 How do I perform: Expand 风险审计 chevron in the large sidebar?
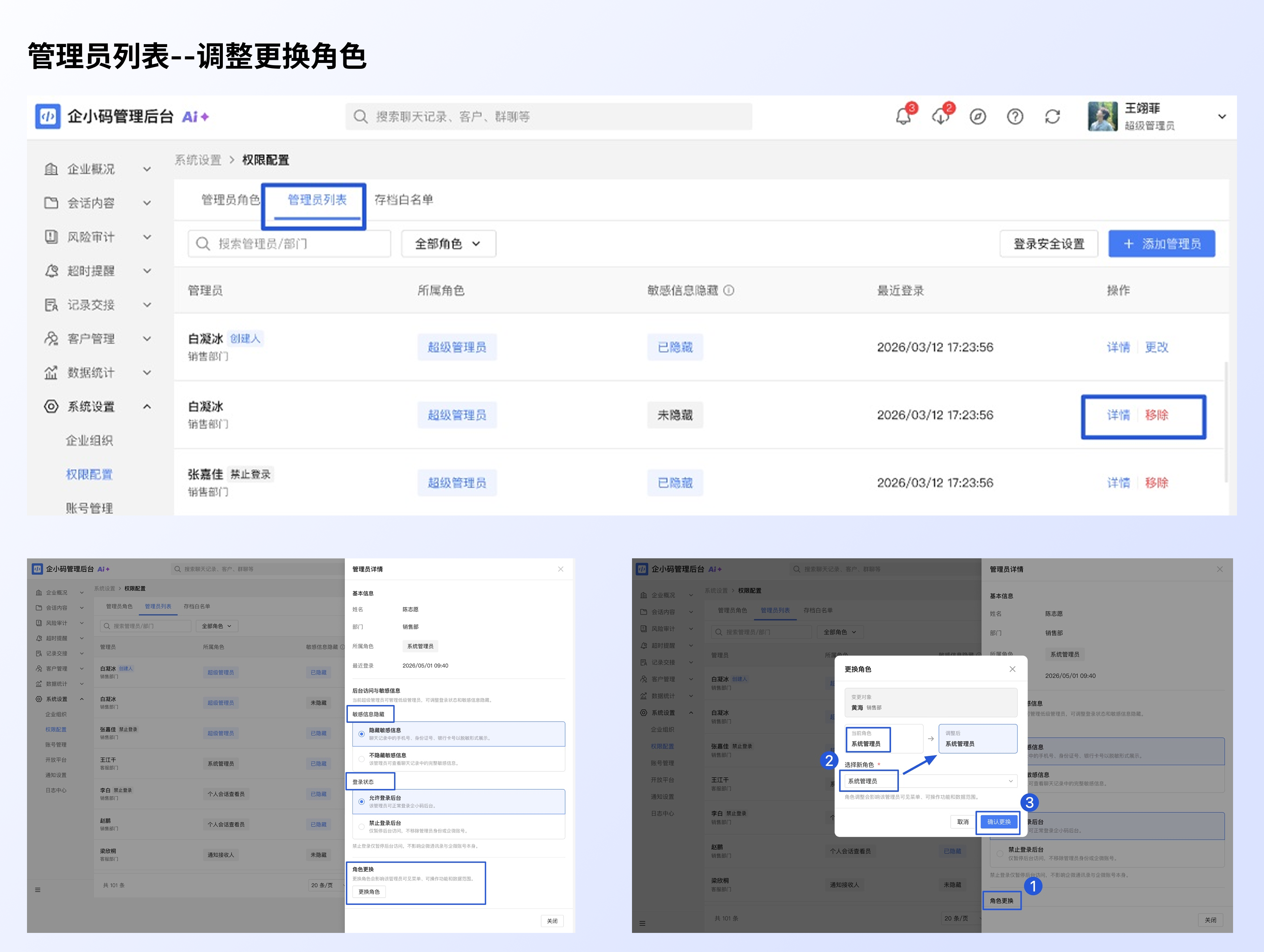pos(147,237)
